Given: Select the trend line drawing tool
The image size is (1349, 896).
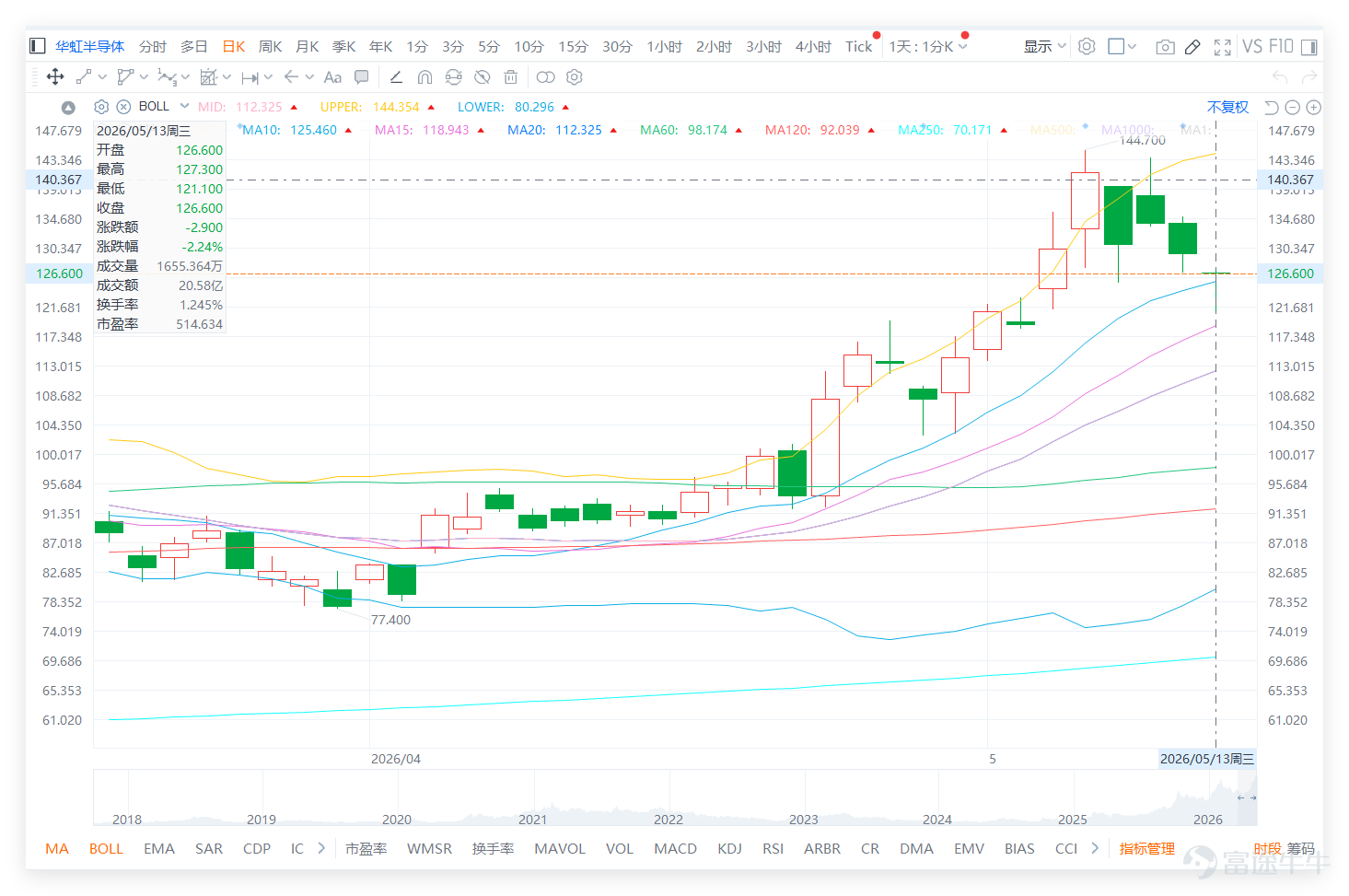Looking at the screenshot, I should point(83,76).
